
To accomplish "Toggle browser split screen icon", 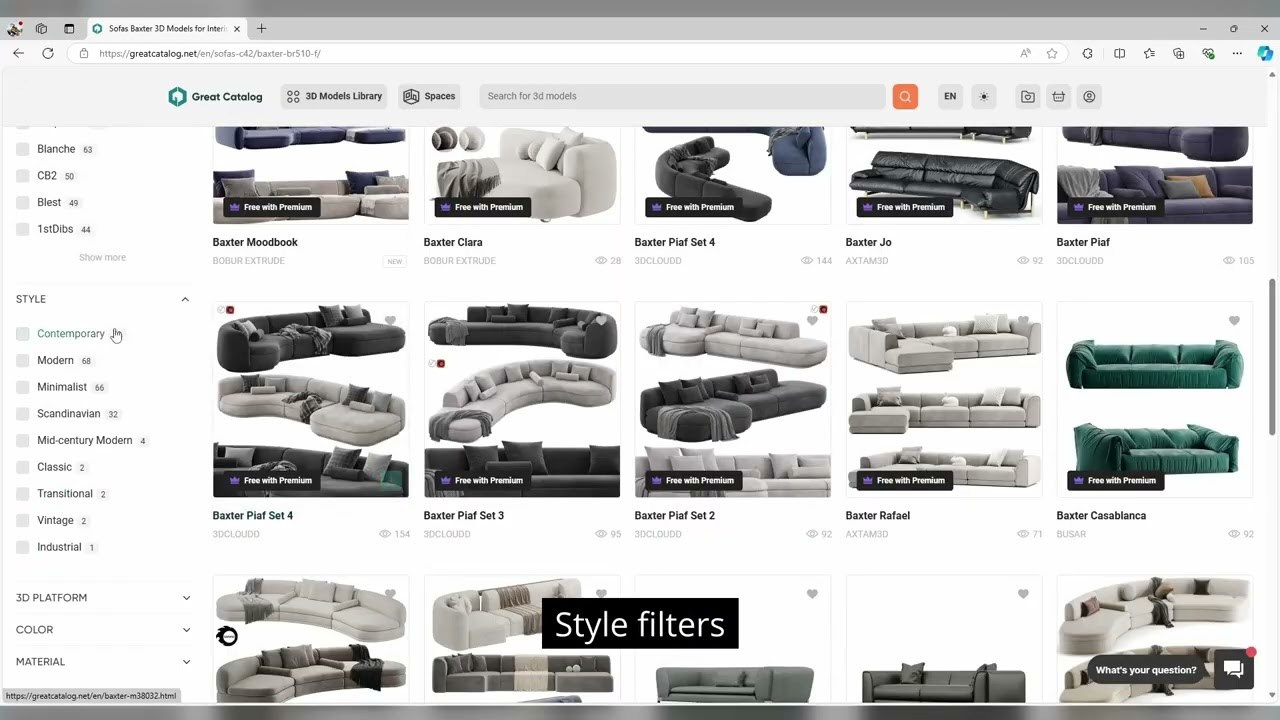I will pyautogui.click(x=1119, y=53).
